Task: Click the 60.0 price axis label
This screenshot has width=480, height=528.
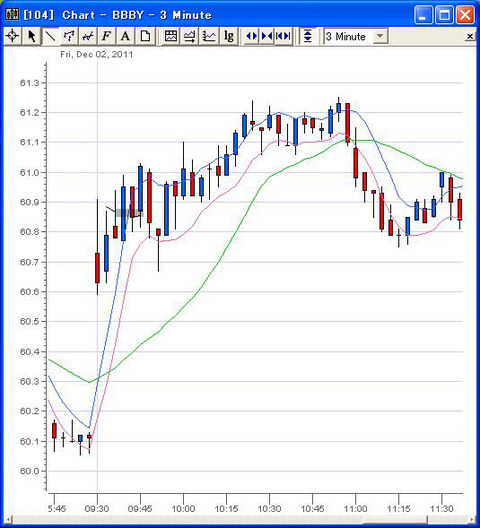Action: tap(29, 471)
